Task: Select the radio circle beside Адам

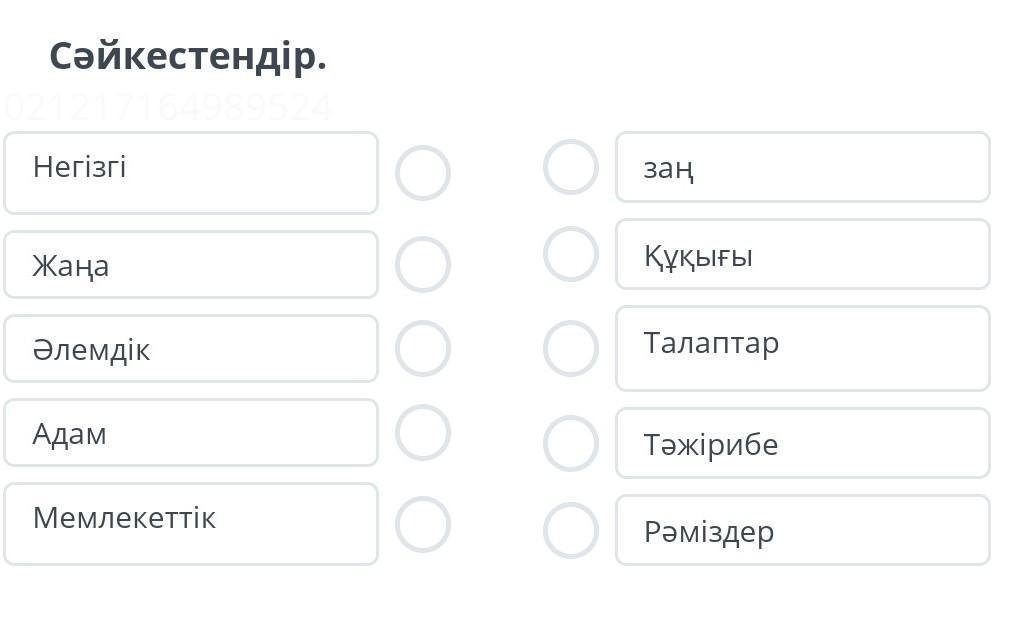Action: 423,432
